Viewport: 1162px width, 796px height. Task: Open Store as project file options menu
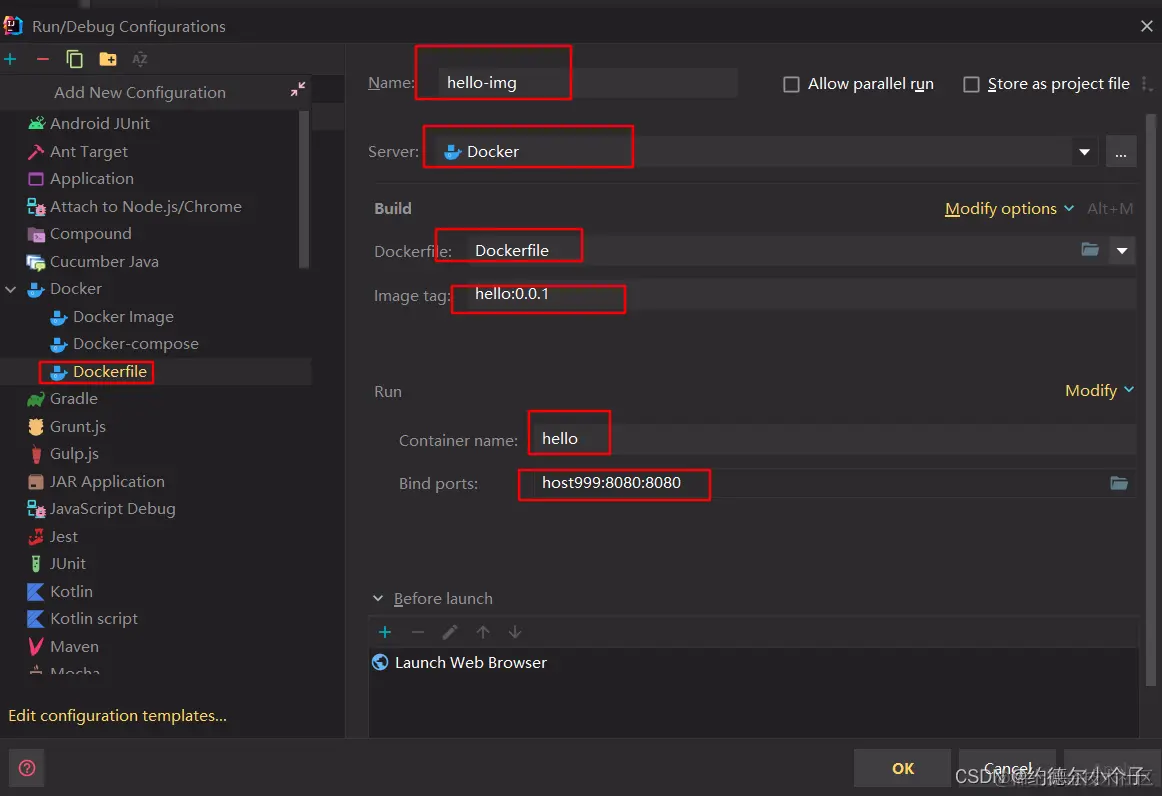1146,84
